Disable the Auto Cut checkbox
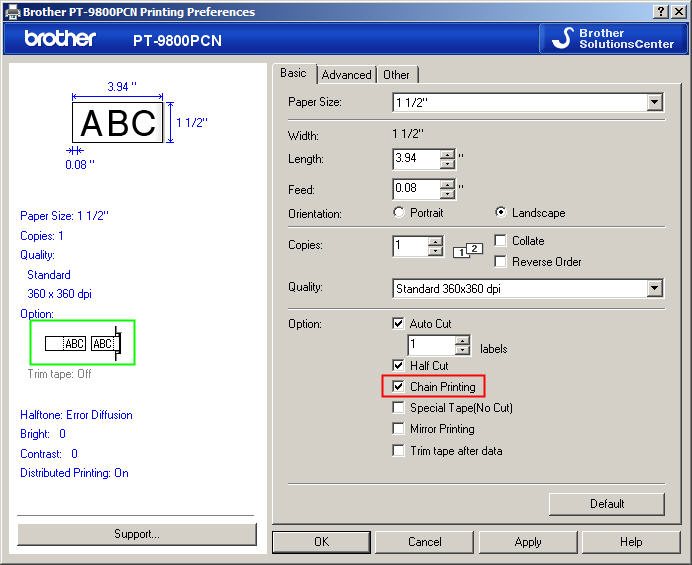 coord(399,324)
